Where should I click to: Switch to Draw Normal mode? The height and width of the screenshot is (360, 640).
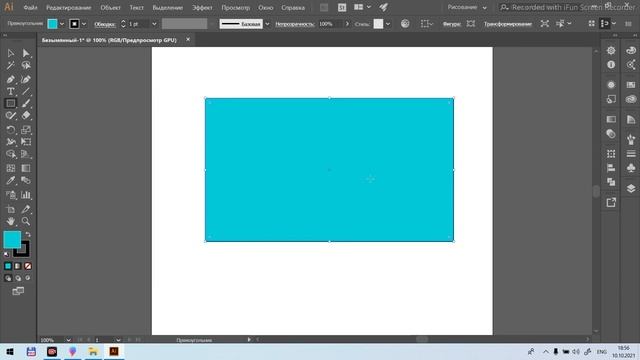(x=8, y=278)
